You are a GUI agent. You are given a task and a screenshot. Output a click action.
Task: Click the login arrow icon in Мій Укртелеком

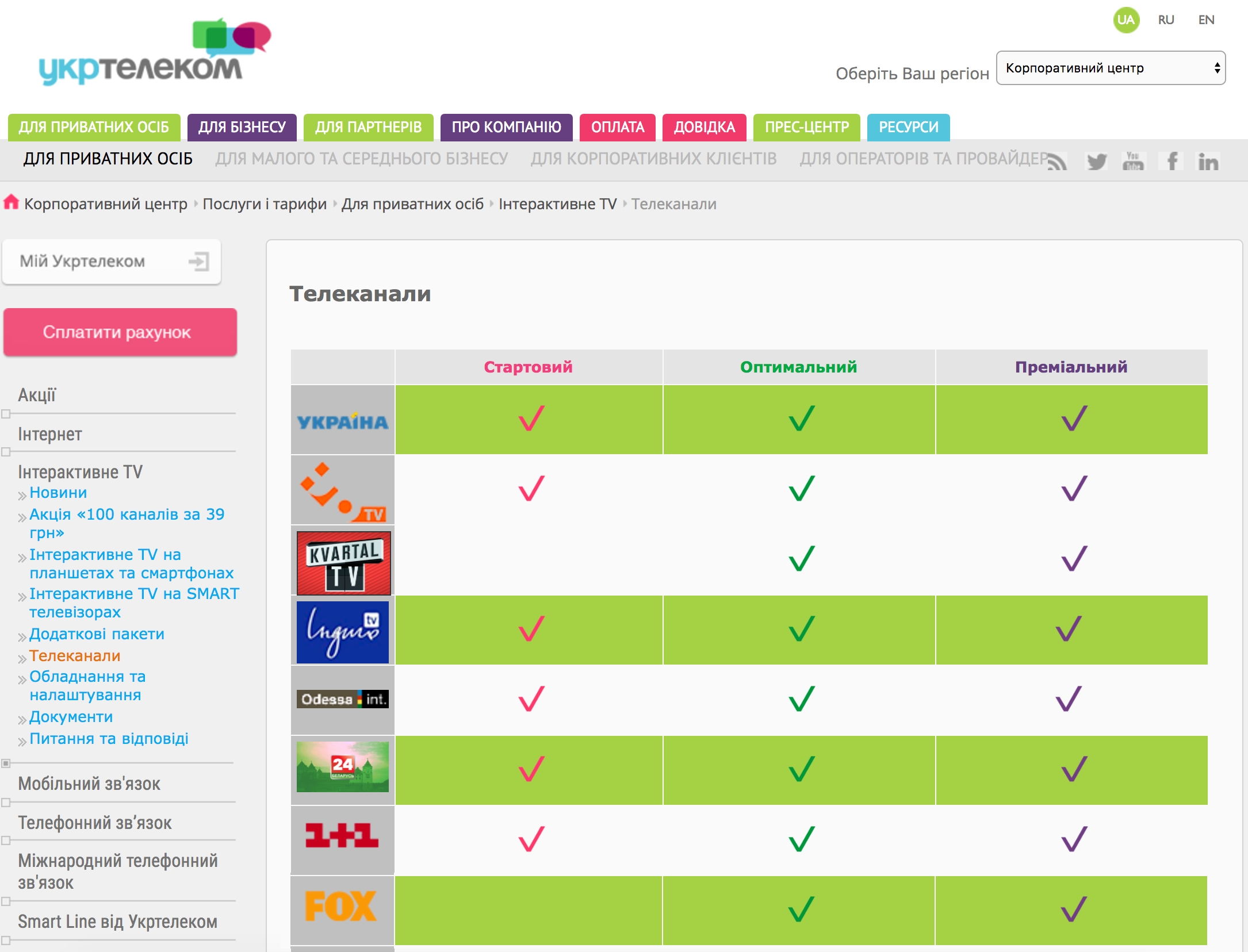click(198, 262)
